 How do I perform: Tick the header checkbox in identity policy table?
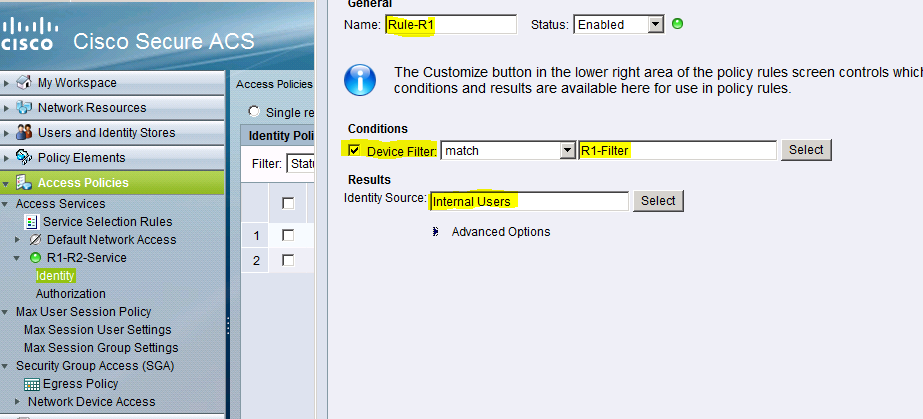click(288, 203)
